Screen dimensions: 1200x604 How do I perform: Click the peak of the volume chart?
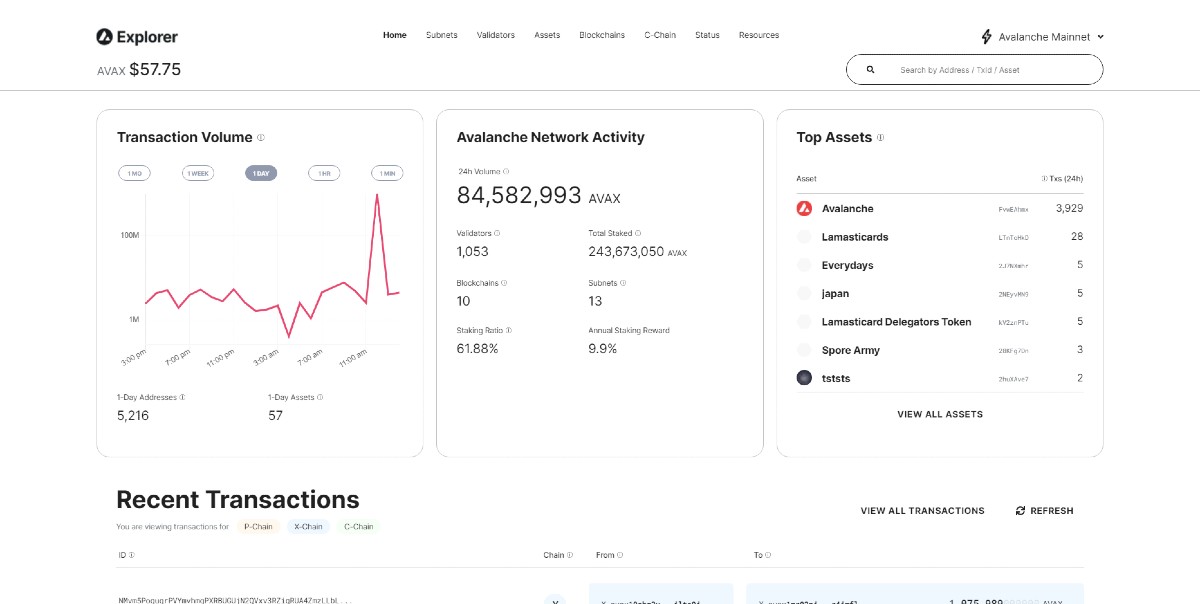[377, 194]
